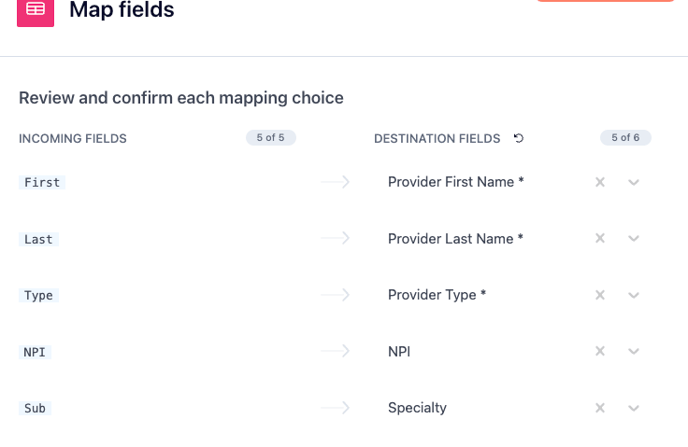688x447 pixels.
Task: Remove the Provider Last Name mapping
Action: [x=600, y=238]
